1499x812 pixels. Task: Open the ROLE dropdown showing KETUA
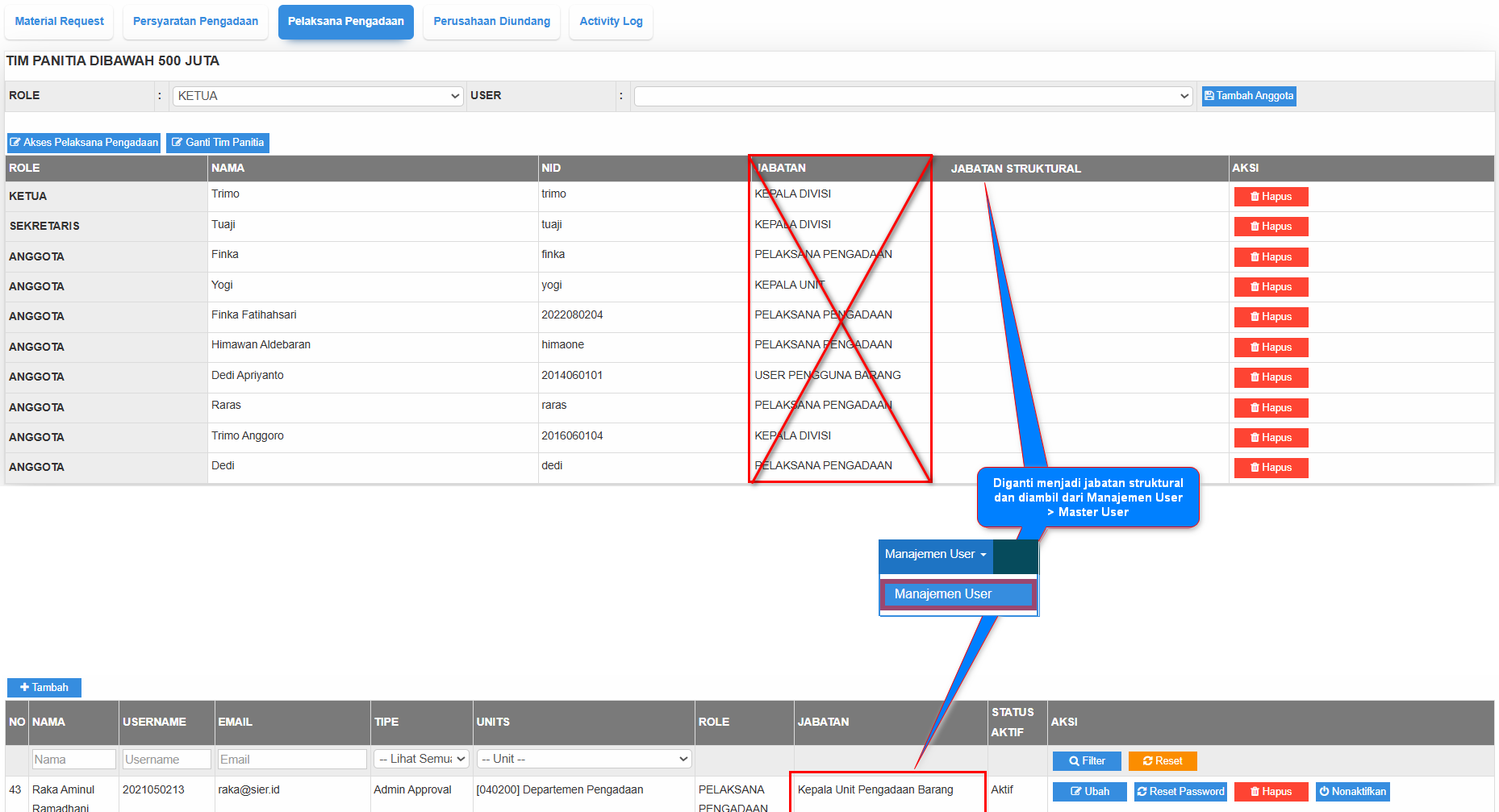pyautogui.click(x=318, y=96)
